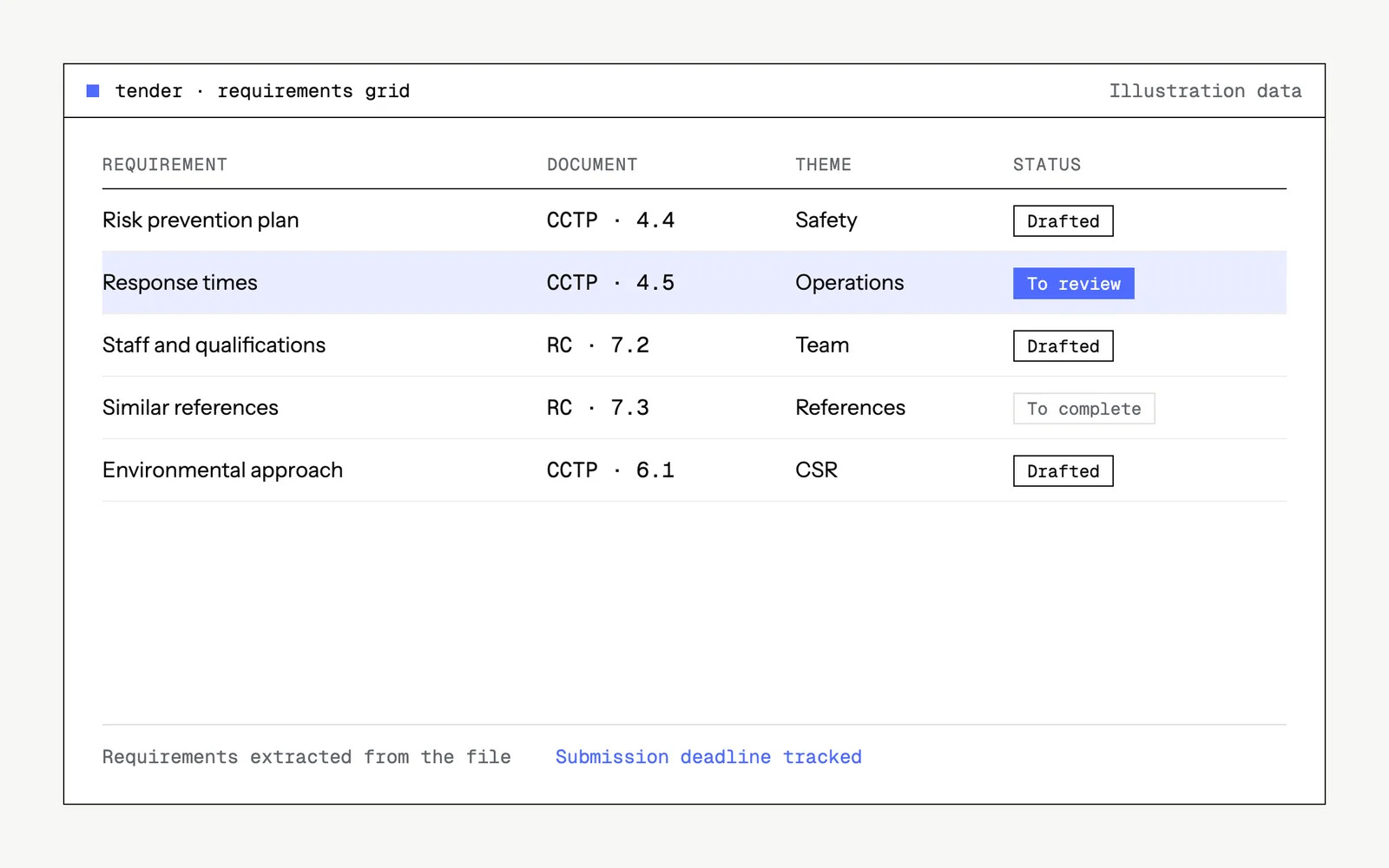Click the 'To complete' status badge
Viewport: 1389px width, 868px height.
(1084, 409)
